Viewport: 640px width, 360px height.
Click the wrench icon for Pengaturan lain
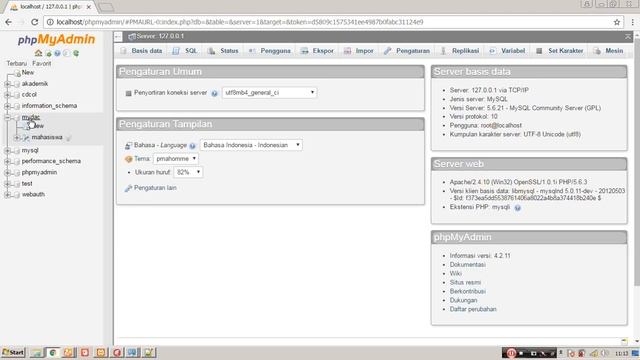[x=128, y=188]
